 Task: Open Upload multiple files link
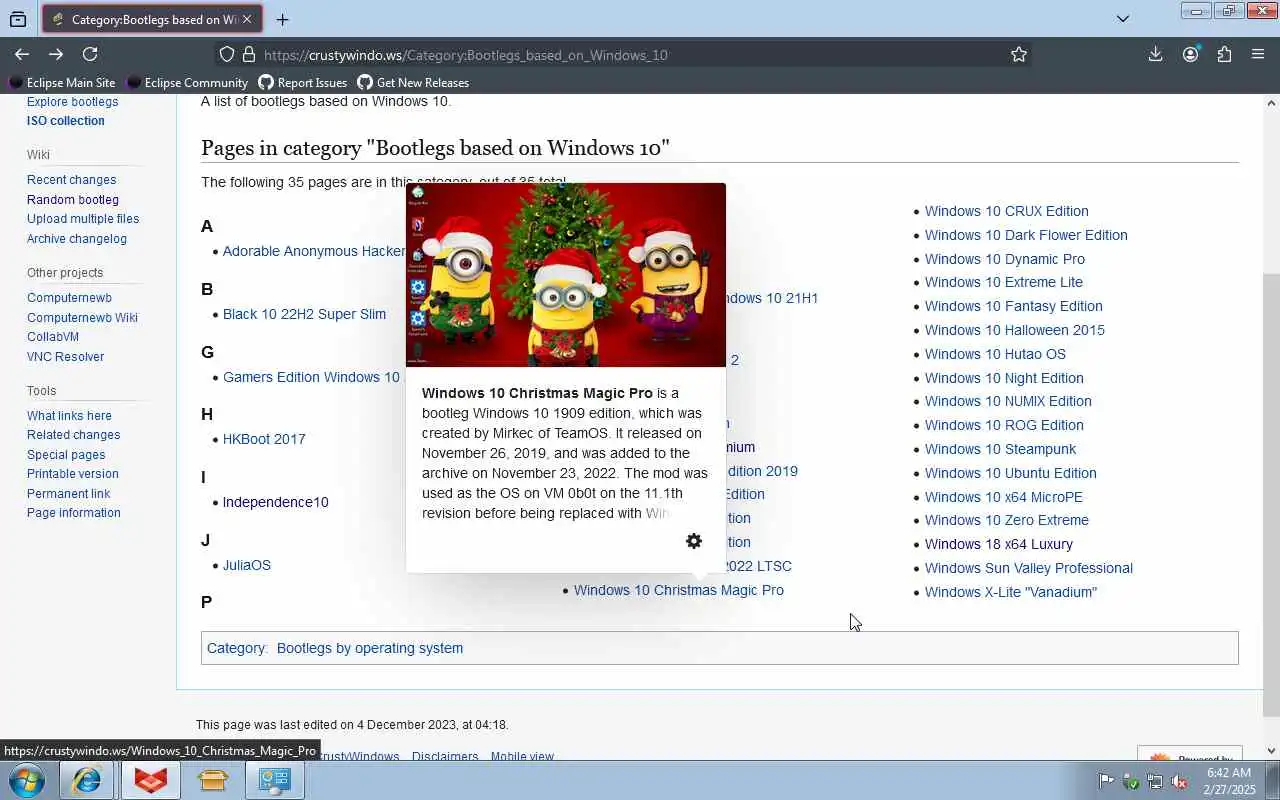(x=83, y=219)
